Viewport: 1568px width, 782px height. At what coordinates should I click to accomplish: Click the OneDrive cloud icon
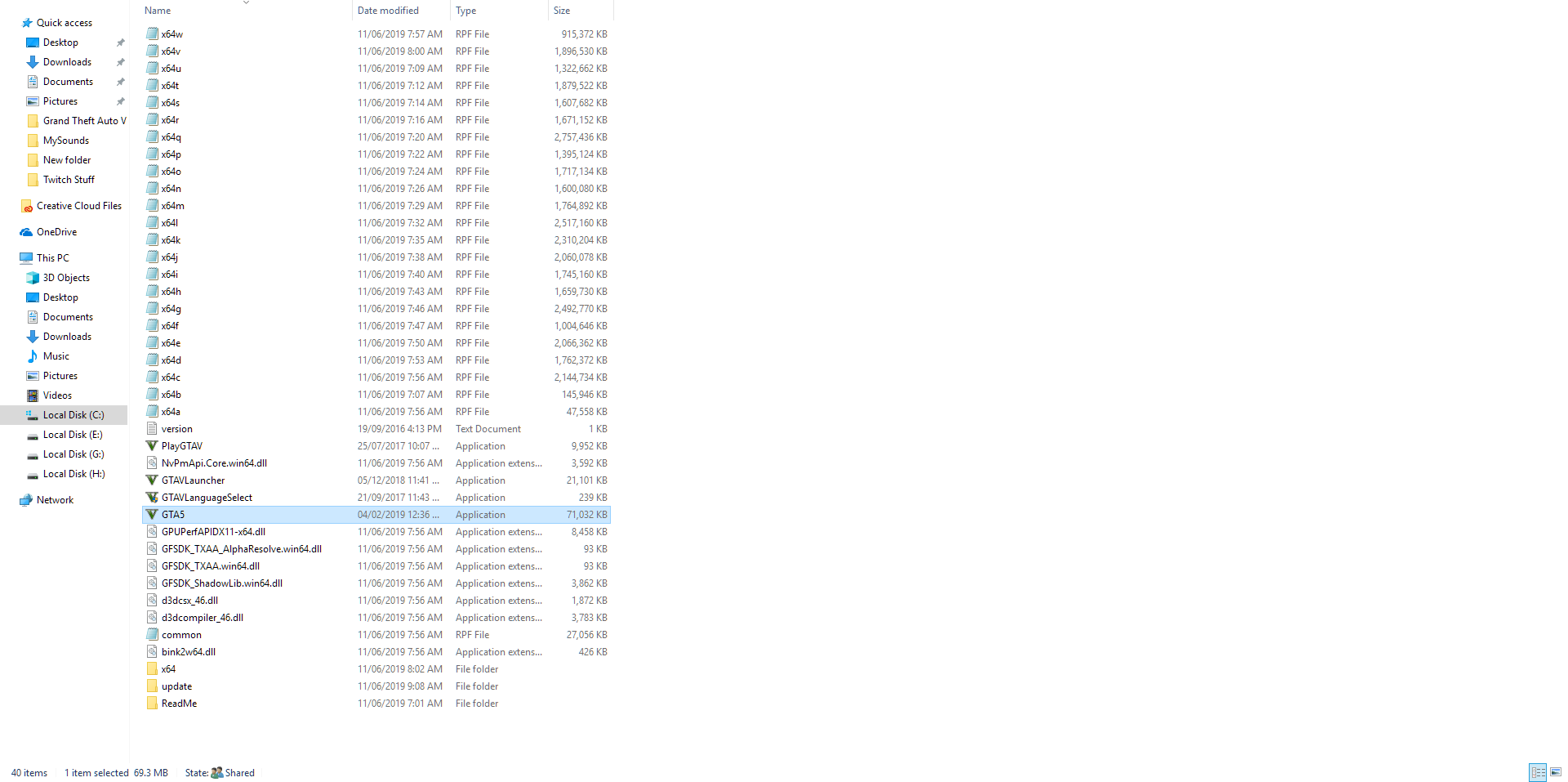27,232
